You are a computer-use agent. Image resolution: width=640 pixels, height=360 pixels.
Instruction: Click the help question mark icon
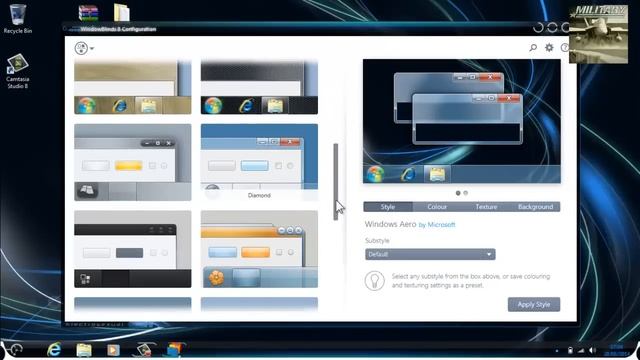pyautogui.click(x=565, y=48)
